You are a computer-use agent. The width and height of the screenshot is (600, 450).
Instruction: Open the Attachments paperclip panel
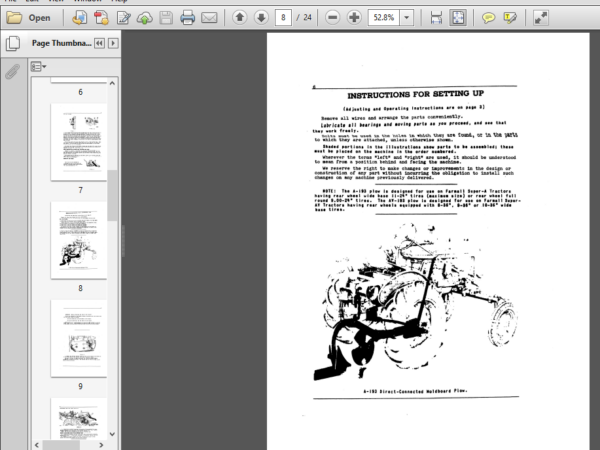pos(13,72)
